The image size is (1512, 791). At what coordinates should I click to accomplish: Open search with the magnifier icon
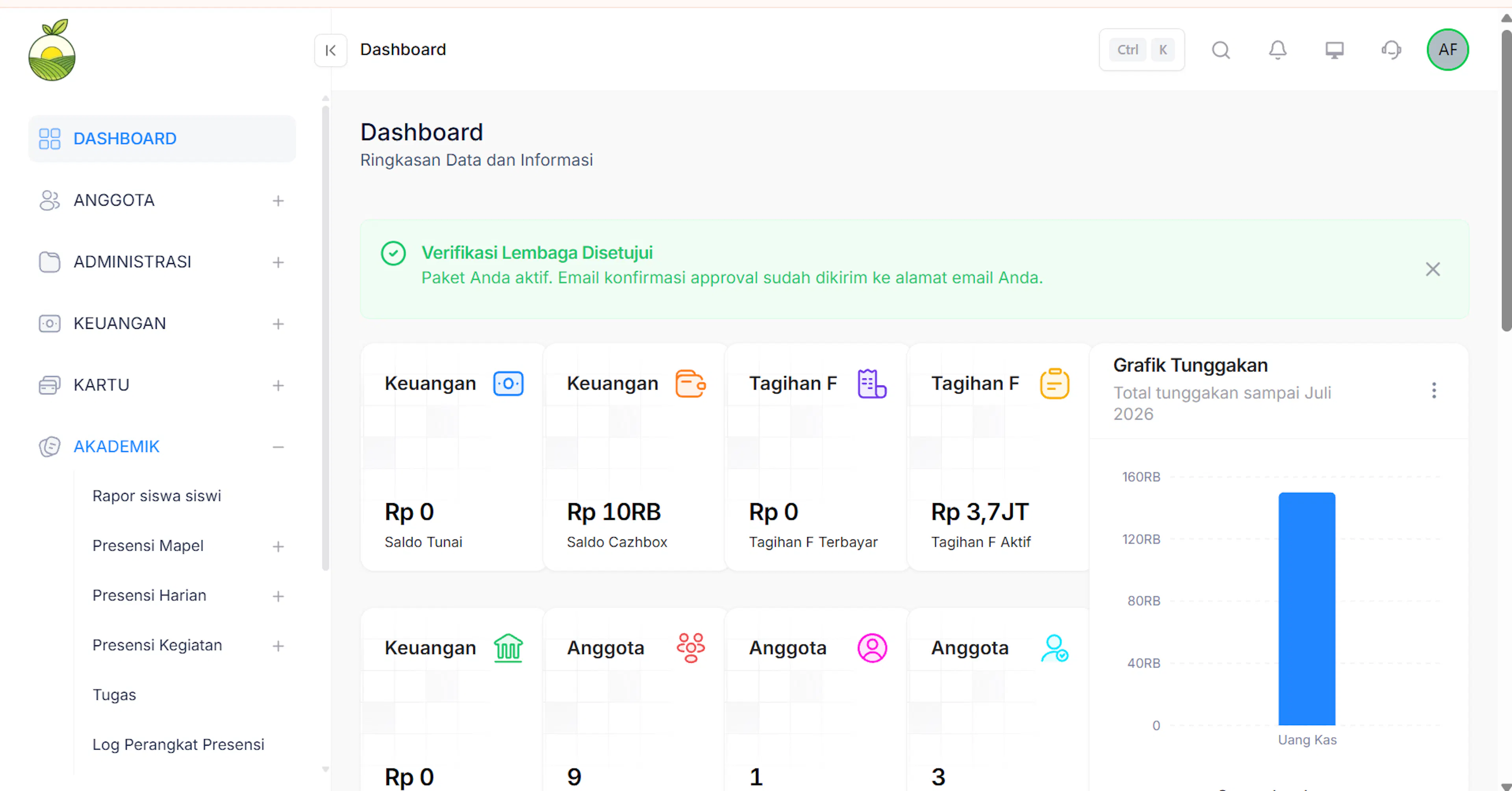coord(1221,50)
